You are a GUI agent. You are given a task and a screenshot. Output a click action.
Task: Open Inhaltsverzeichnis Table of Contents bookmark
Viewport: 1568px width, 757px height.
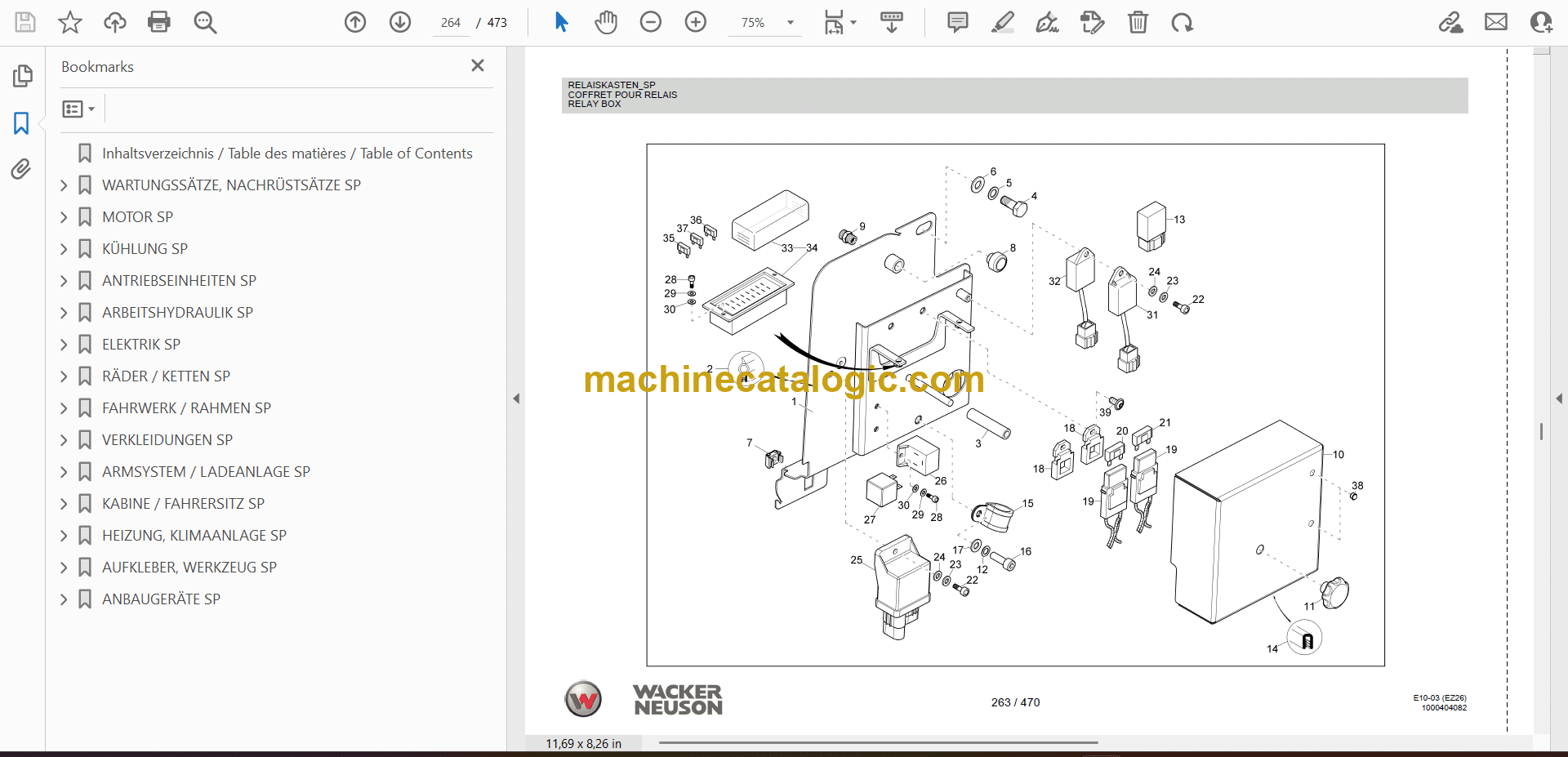(x=287, y=154)
